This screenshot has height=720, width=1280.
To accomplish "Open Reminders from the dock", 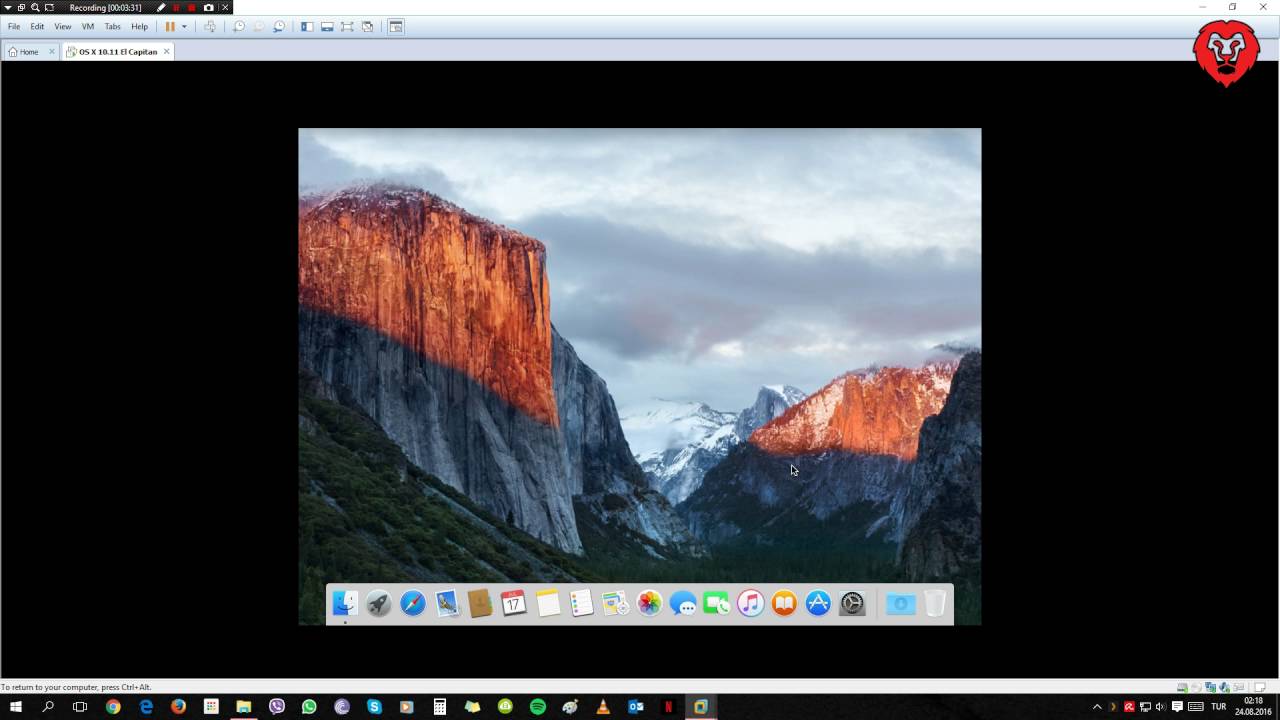I will click(x=581, y=603).
